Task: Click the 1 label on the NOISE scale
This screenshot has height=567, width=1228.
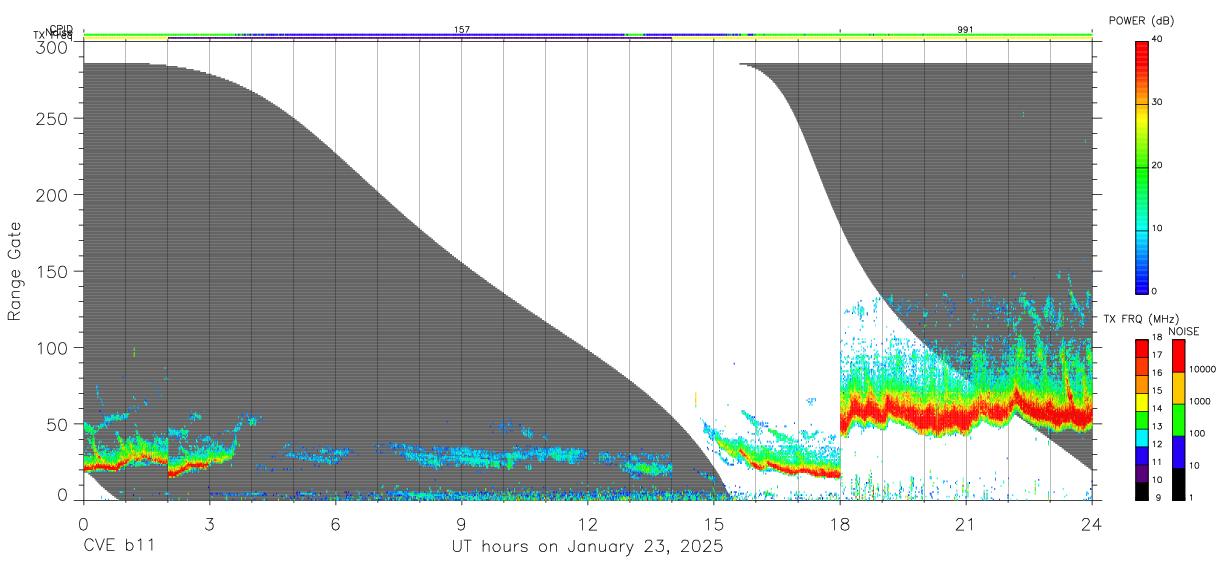Action: (x=1190, y=497)
